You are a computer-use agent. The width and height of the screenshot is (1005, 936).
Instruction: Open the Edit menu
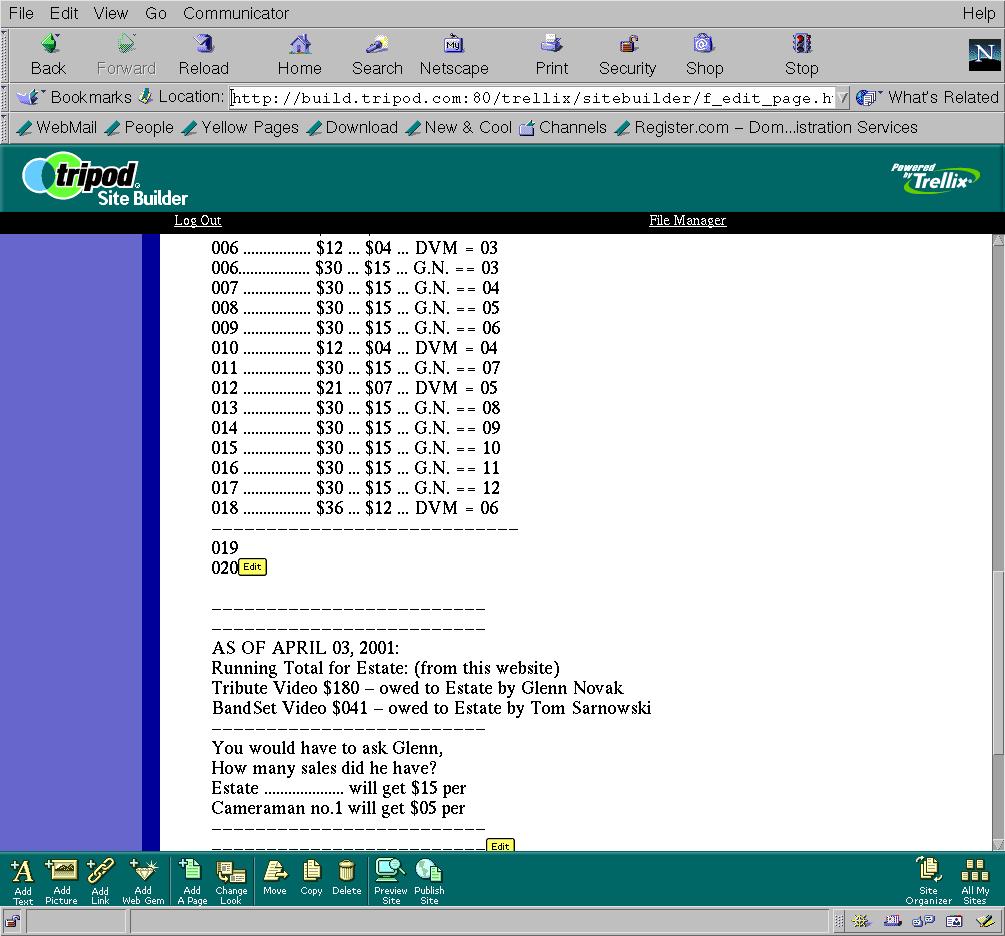[64, 13]
